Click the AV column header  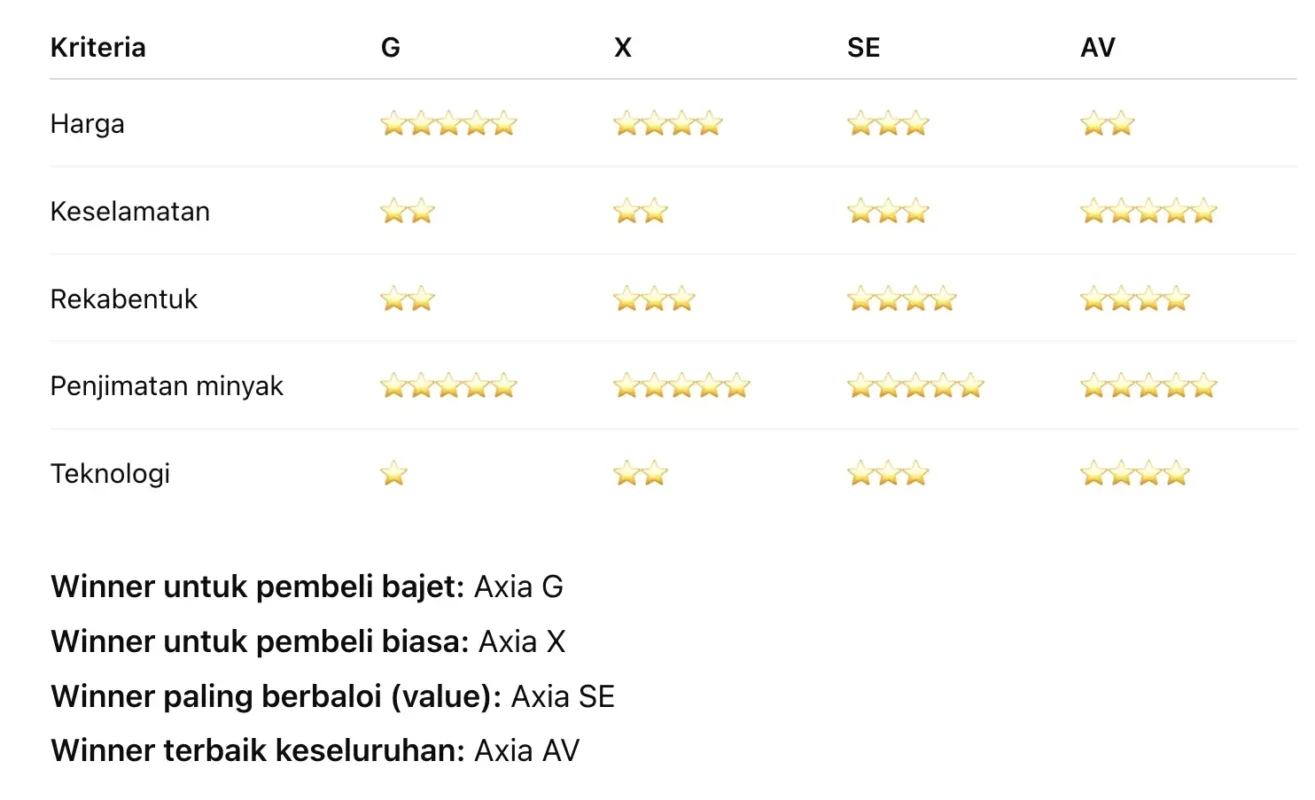point(1097,47)
